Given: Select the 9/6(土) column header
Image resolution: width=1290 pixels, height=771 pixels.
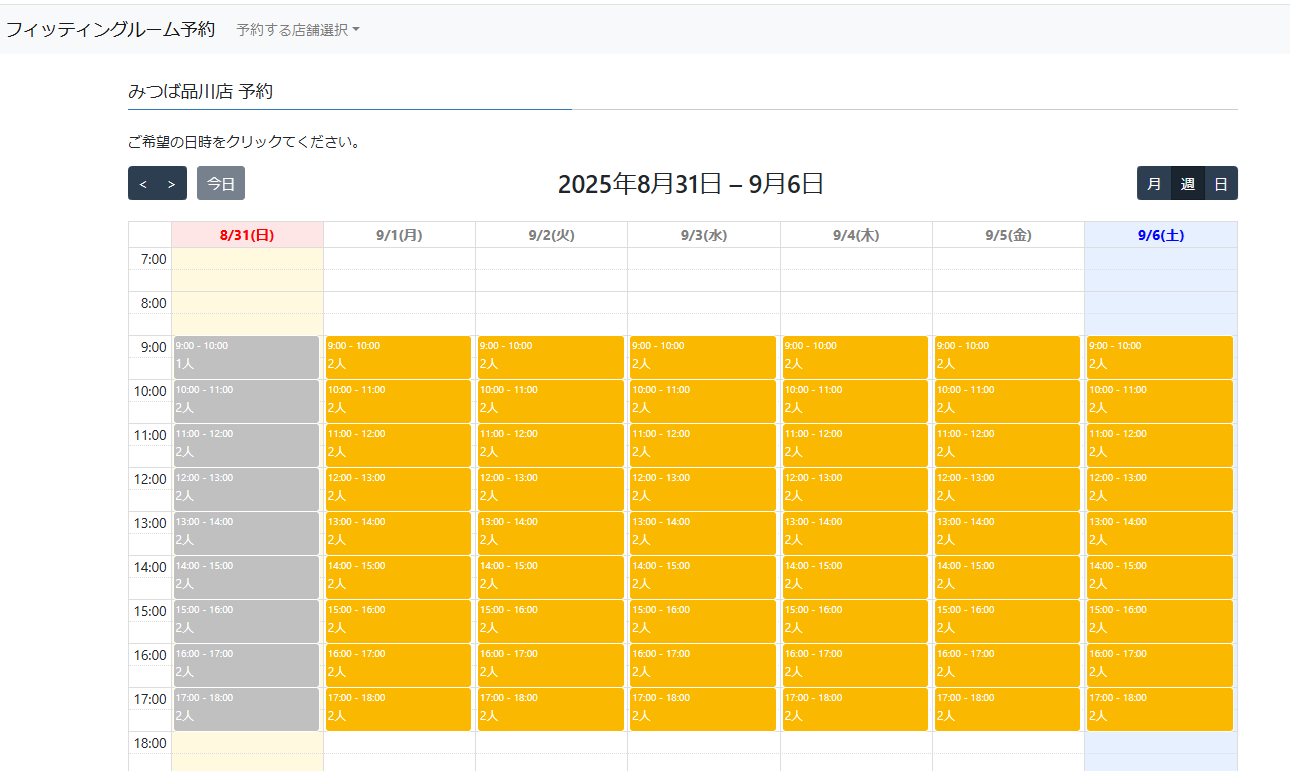Looking at the screenshot, I should coord(1160,235).
